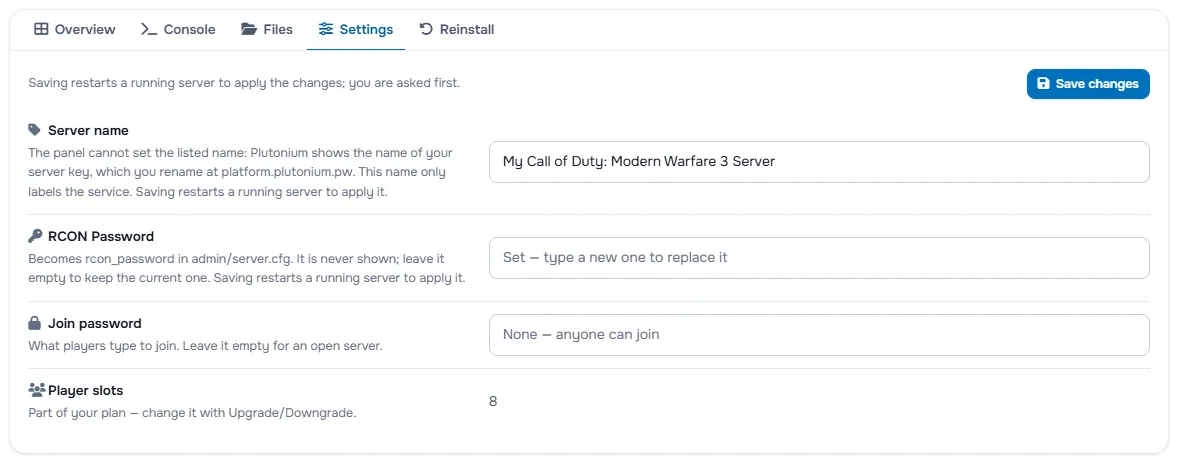Viewport: 1178px width, 464px height.
Task: Click the floppy disk icon in Save changes
Action: 1043,83
